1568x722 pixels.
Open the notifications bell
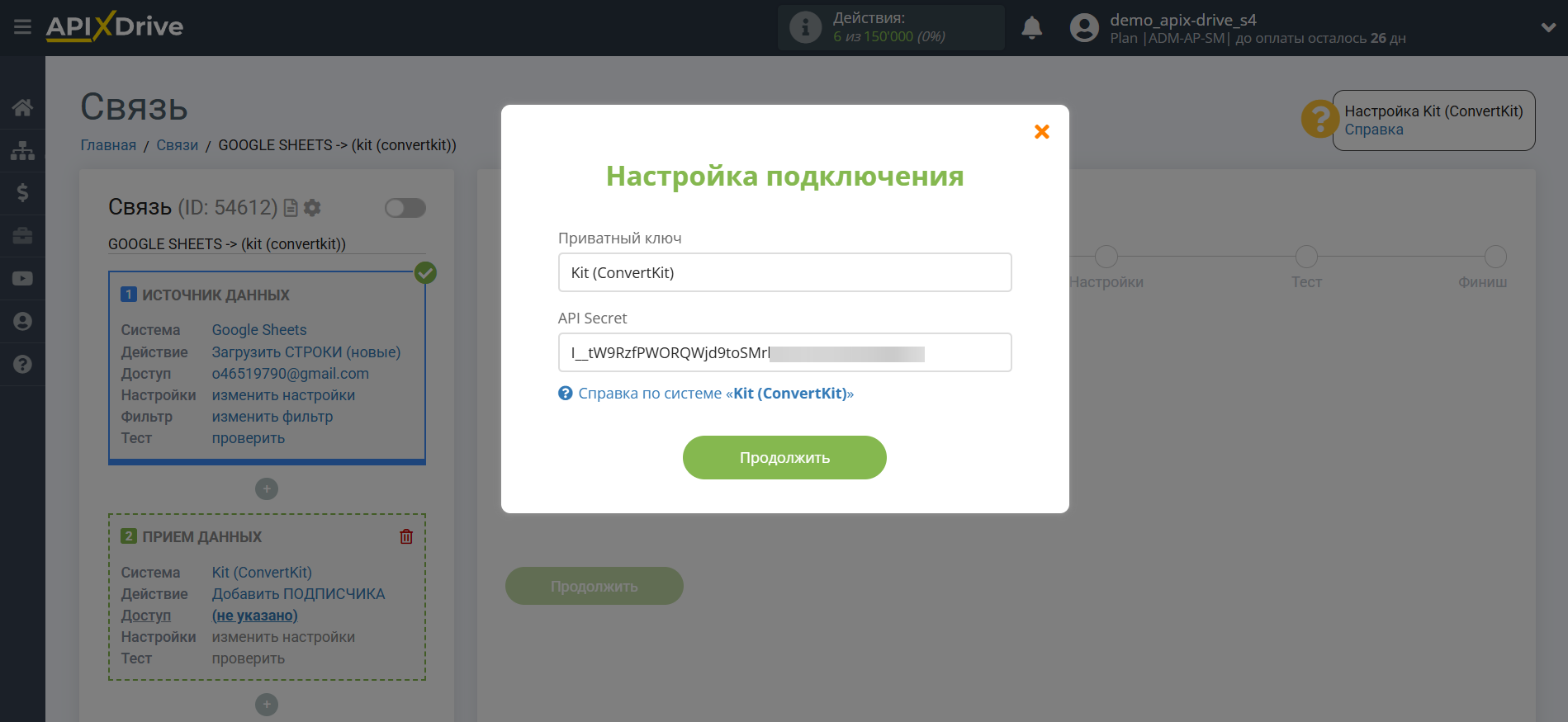(1031, 28)
